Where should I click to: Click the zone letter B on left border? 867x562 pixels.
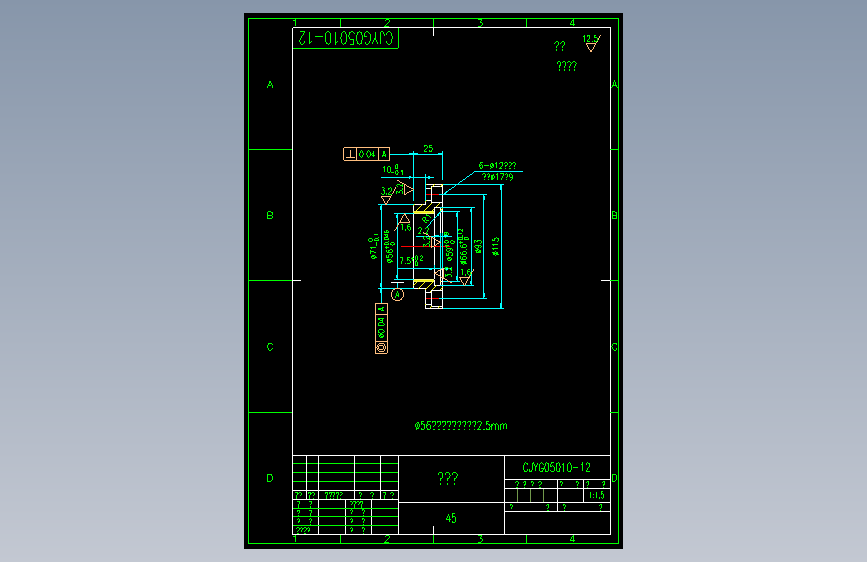coord(270,215)
